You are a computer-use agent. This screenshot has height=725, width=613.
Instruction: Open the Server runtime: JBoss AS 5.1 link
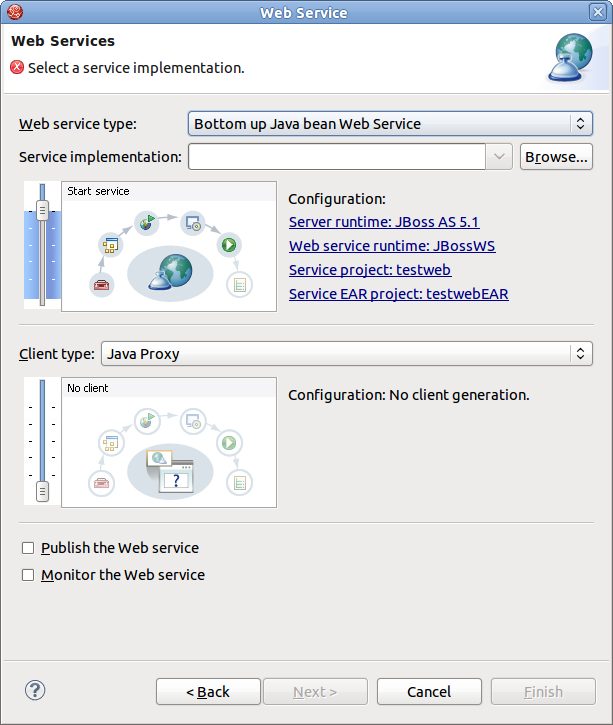pos(383,222)
